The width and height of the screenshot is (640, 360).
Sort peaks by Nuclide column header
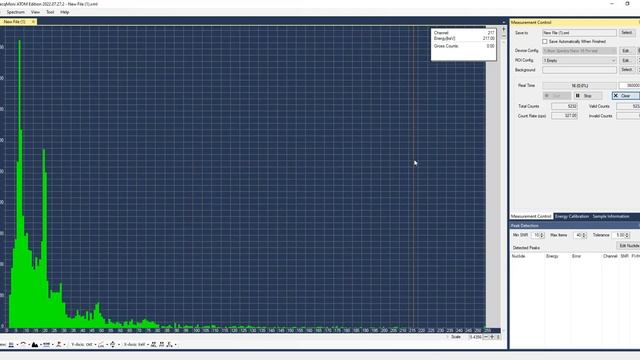click(518, 256)
